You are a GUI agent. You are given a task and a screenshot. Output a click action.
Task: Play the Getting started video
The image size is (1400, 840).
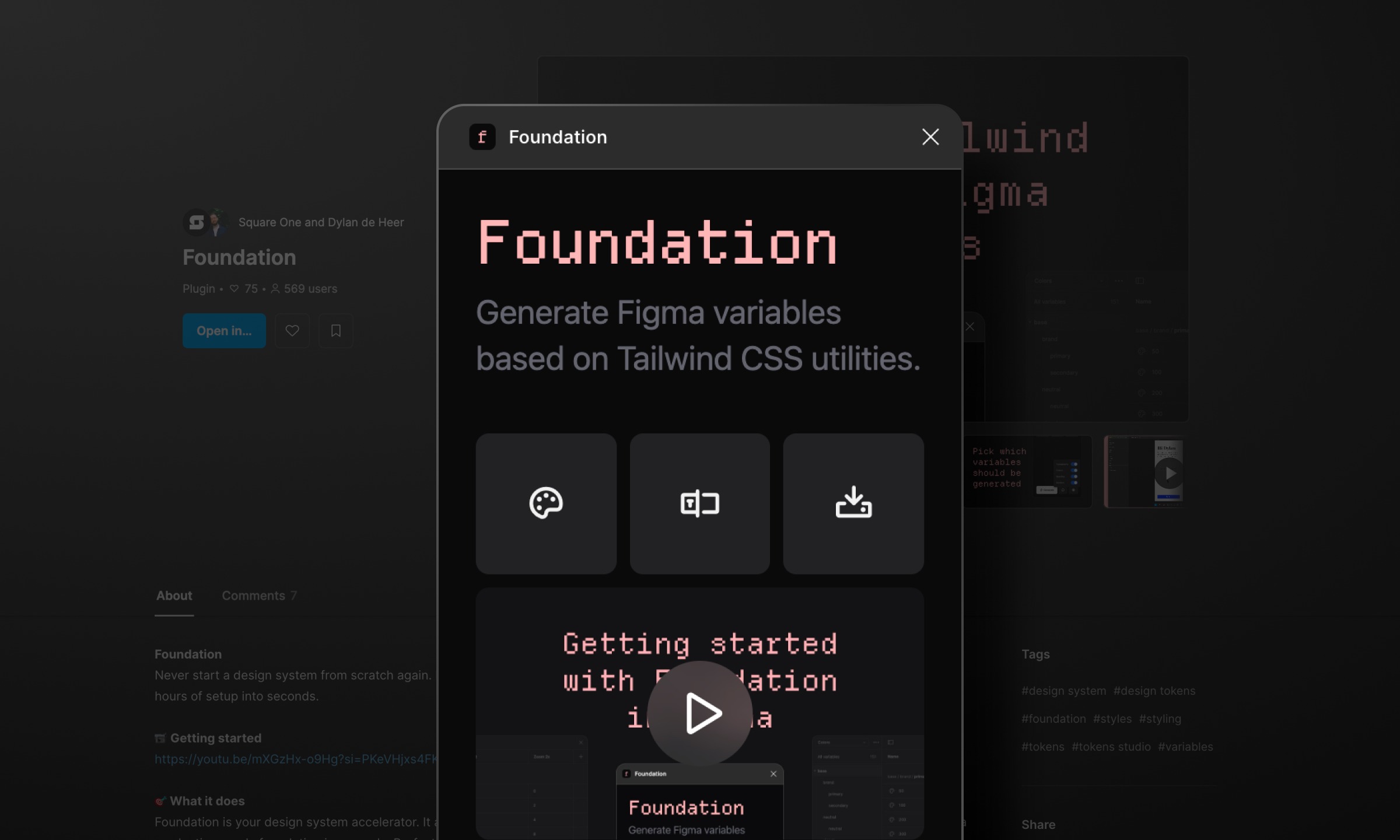click(700, 713)
